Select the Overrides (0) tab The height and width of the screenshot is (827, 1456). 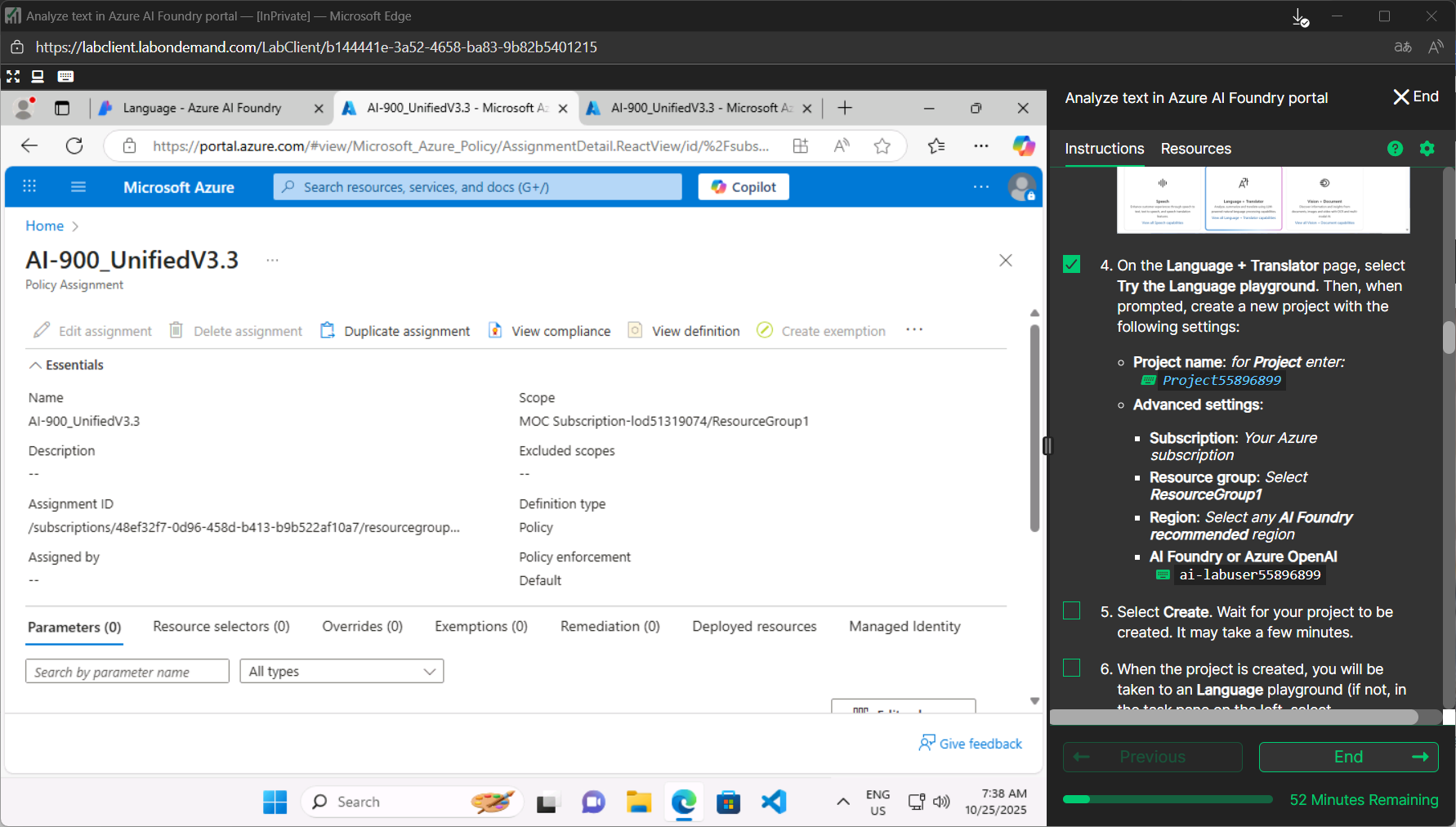pos(363,627)
